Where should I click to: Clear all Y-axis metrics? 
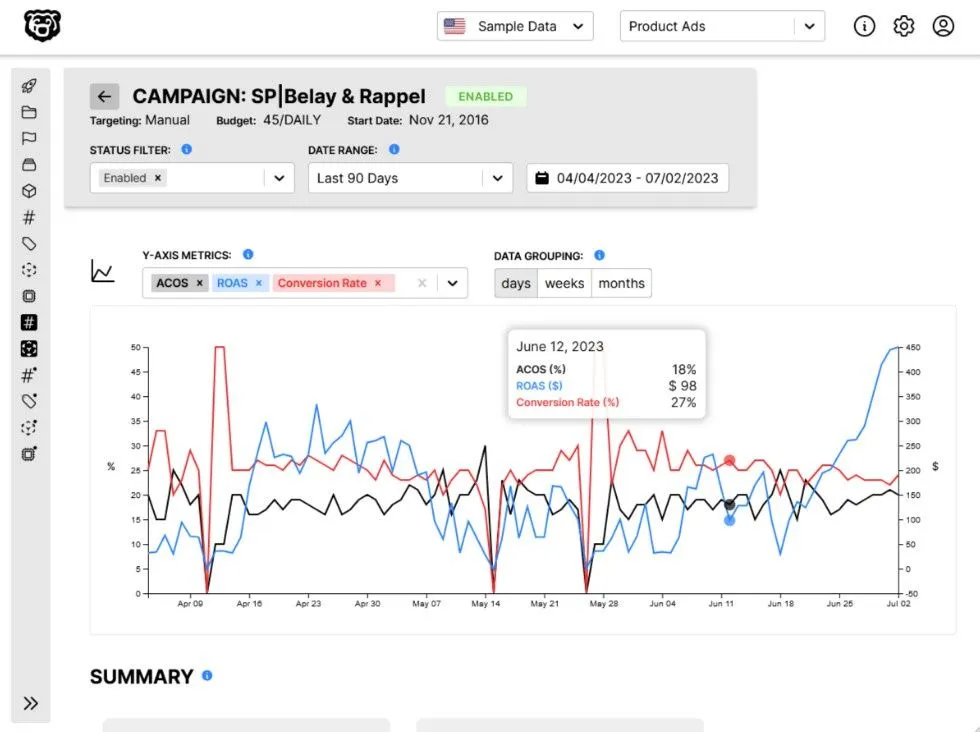(422, 283)
